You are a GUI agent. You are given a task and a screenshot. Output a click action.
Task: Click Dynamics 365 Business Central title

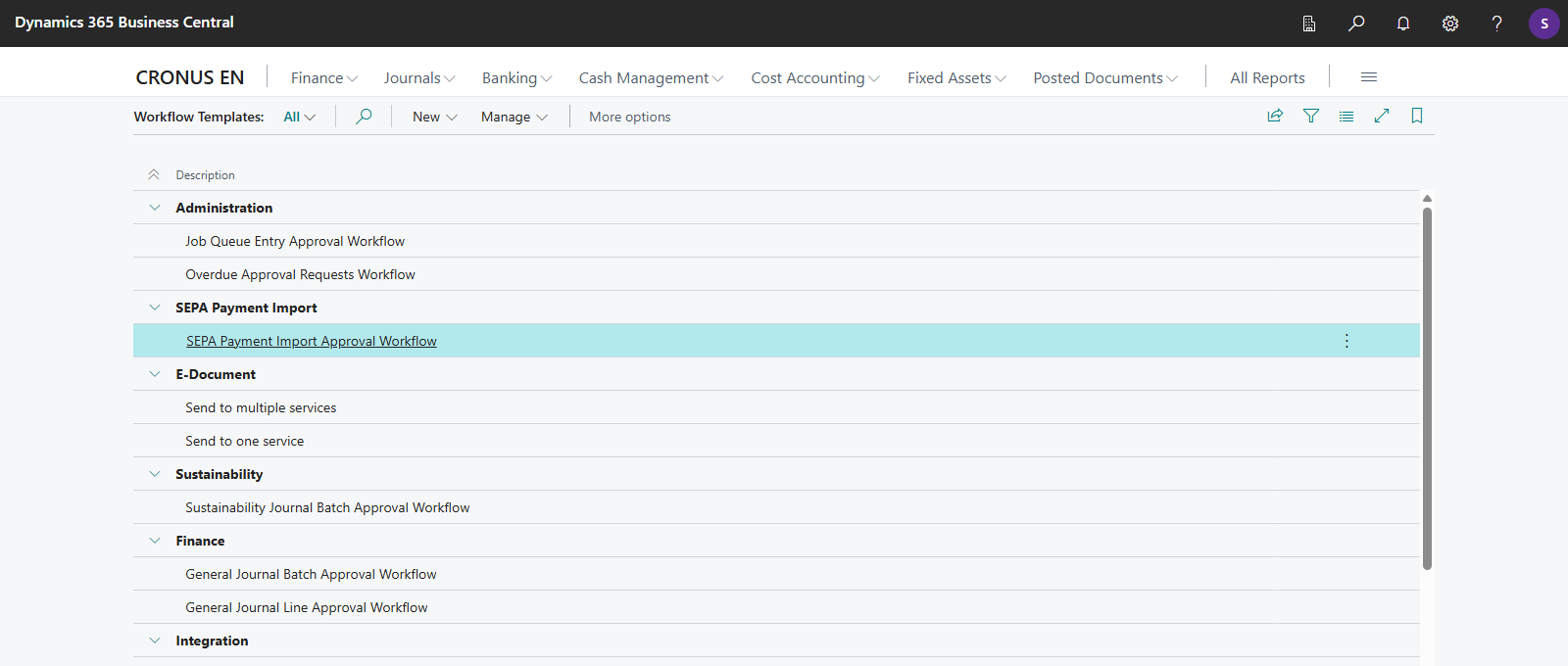124,23
